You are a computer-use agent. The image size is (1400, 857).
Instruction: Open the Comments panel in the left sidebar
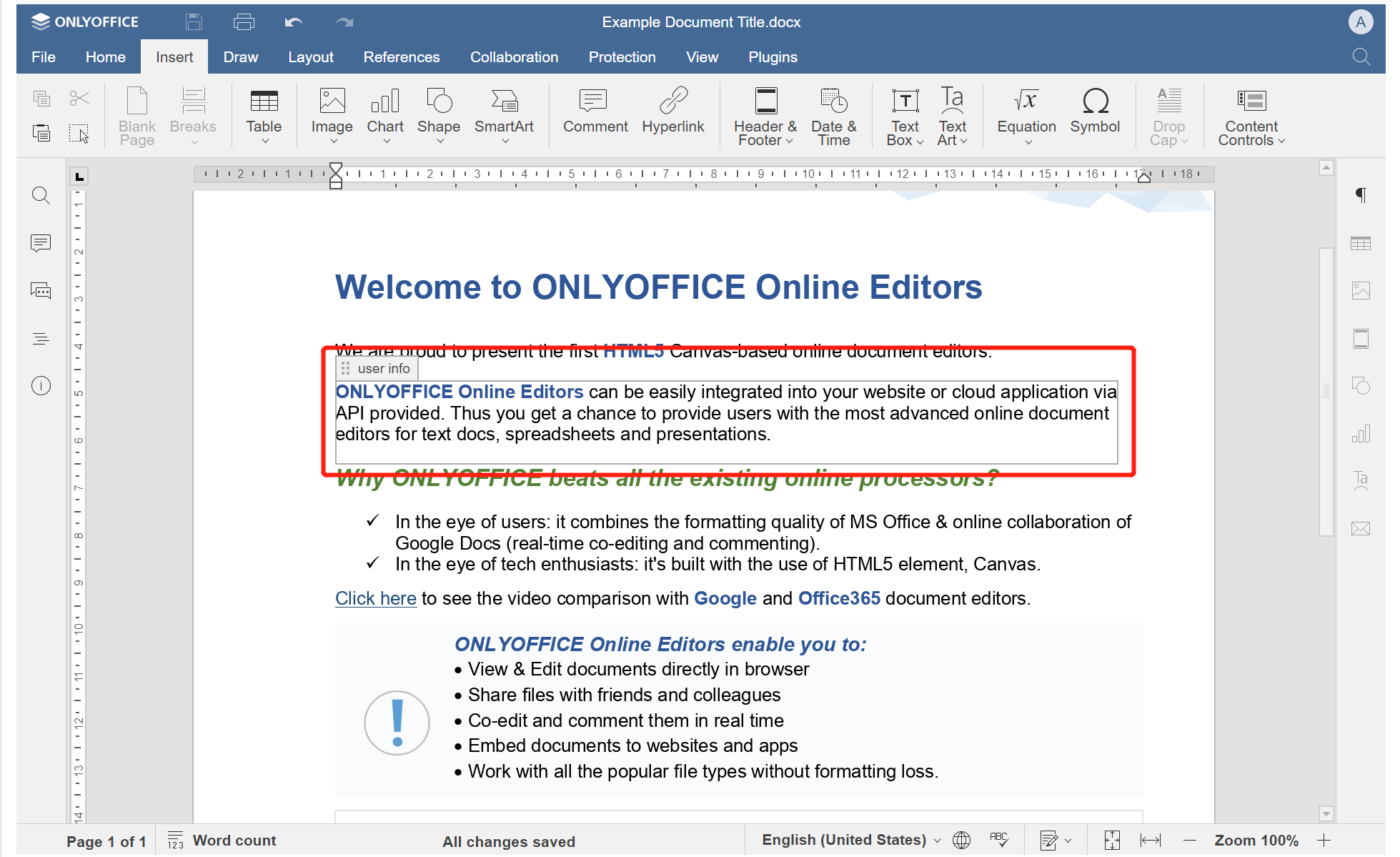pyautogui.click(x=41, y=243)
